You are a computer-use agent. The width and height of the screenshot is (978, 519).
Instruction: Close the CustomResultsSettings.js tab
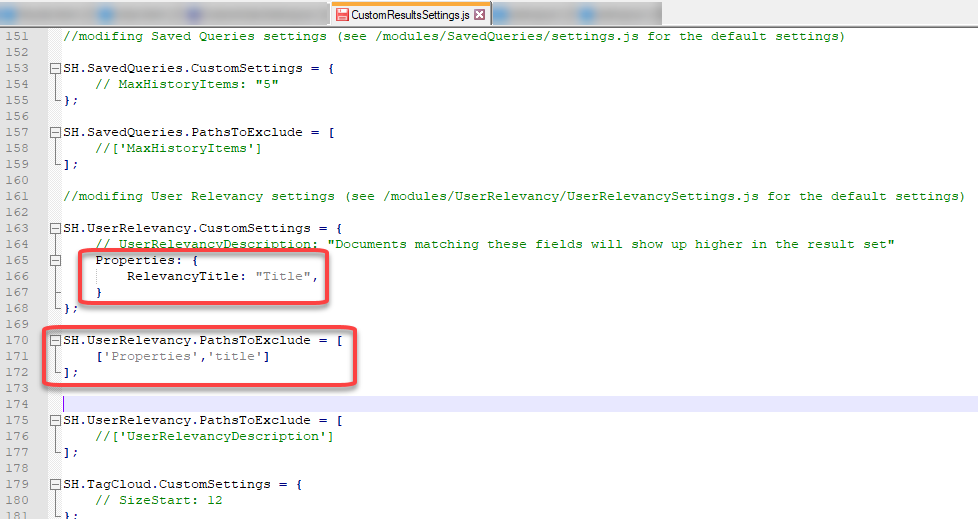point(480,14)
